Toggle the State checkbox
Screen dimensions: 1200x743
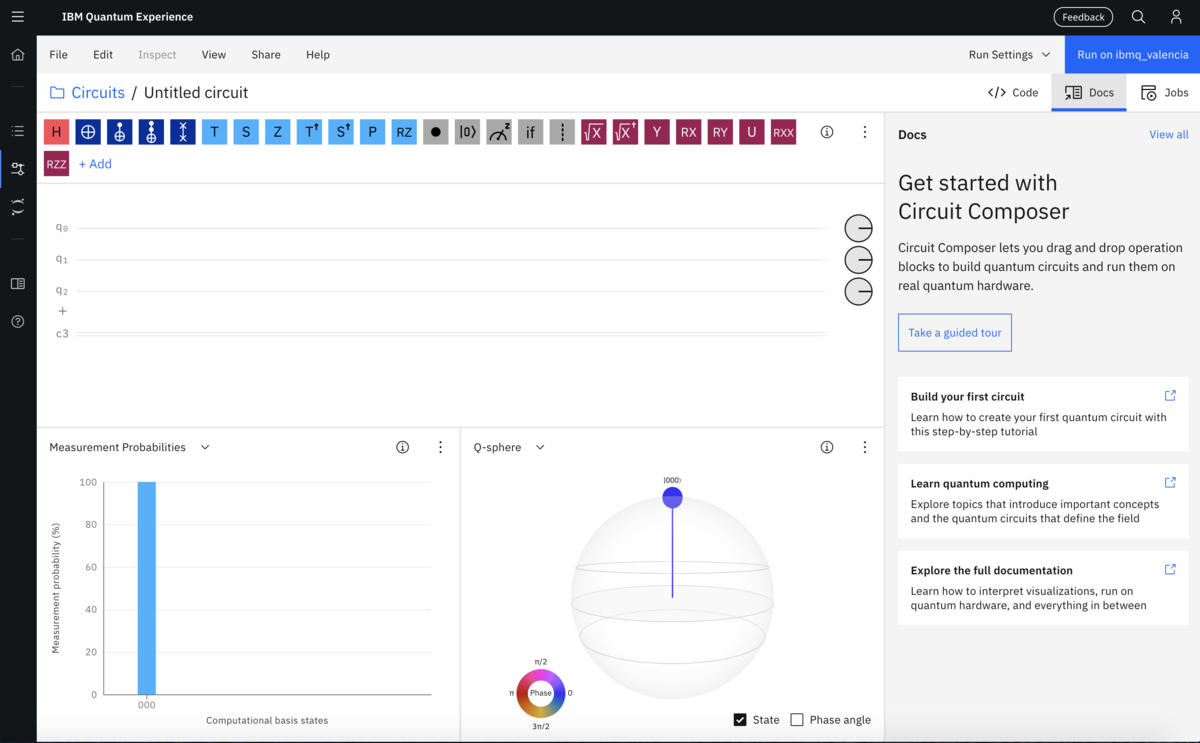pyautogui.click(x=740, y=720)
